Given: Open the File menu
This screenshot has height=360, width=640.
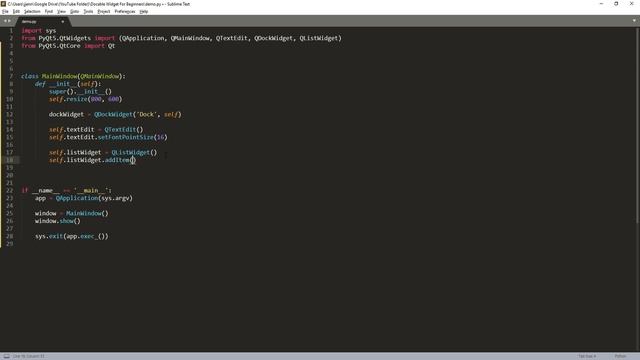Looking at the screenshot, I should coord(5,11).
